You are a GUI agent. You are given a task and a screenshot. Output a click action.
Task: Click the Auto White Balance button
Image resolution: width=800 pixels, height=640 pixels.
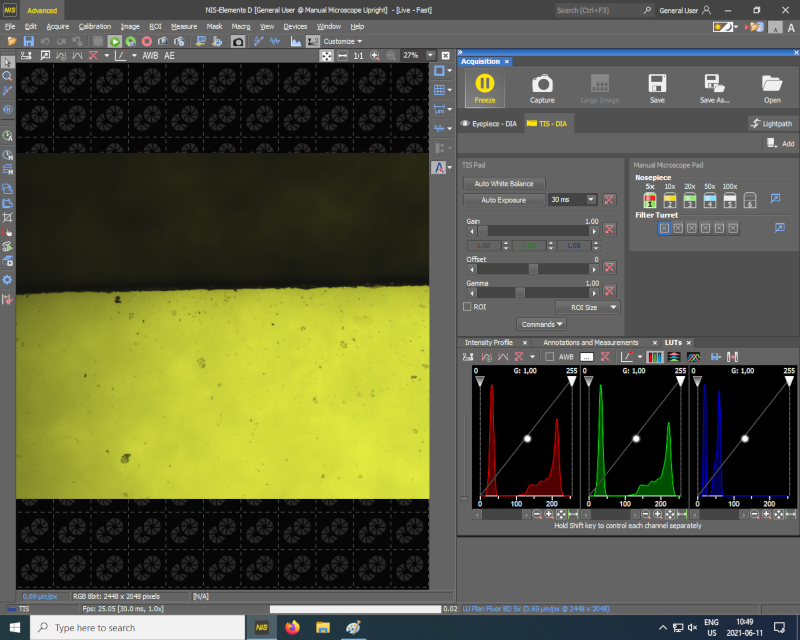pos(504,184)
